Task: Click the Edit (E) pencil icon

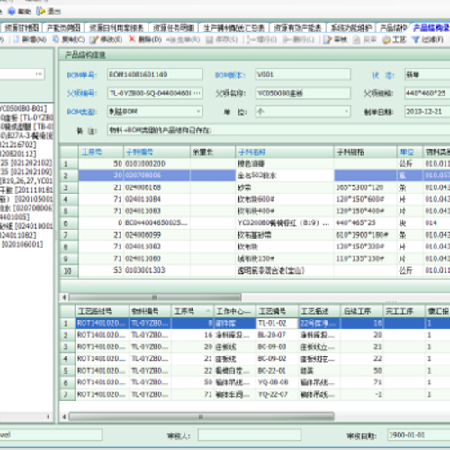Action: coord(94,39)
